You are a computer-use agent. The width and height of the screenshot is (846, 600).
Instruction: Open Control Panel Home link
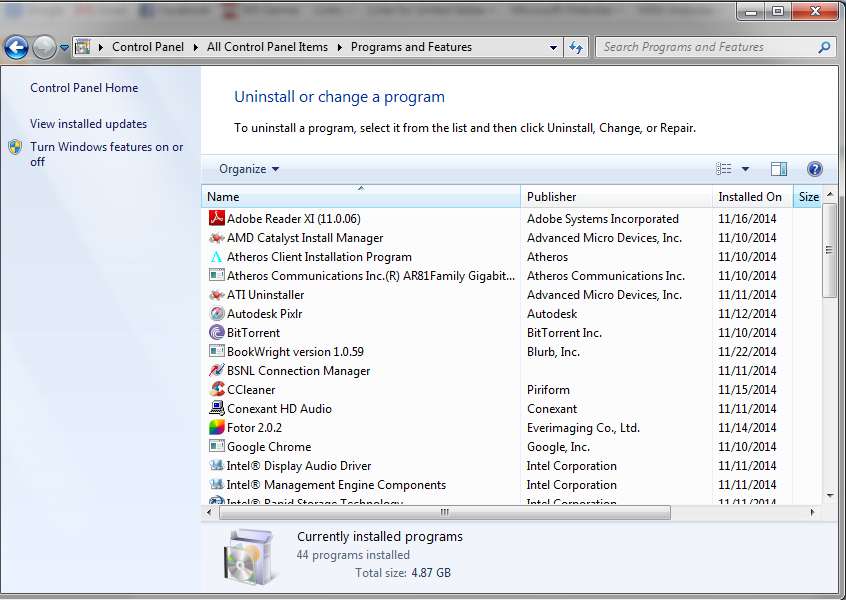click(84, 88)
